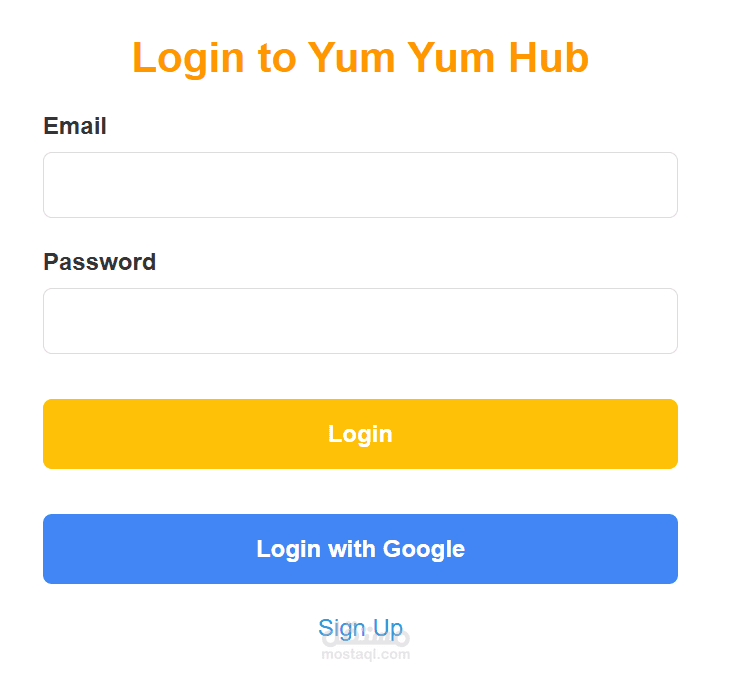Click the Email label text
Image resolution: width=733 pixels, height=676 pixels.
pyautogui.click(x=75, y=126)
